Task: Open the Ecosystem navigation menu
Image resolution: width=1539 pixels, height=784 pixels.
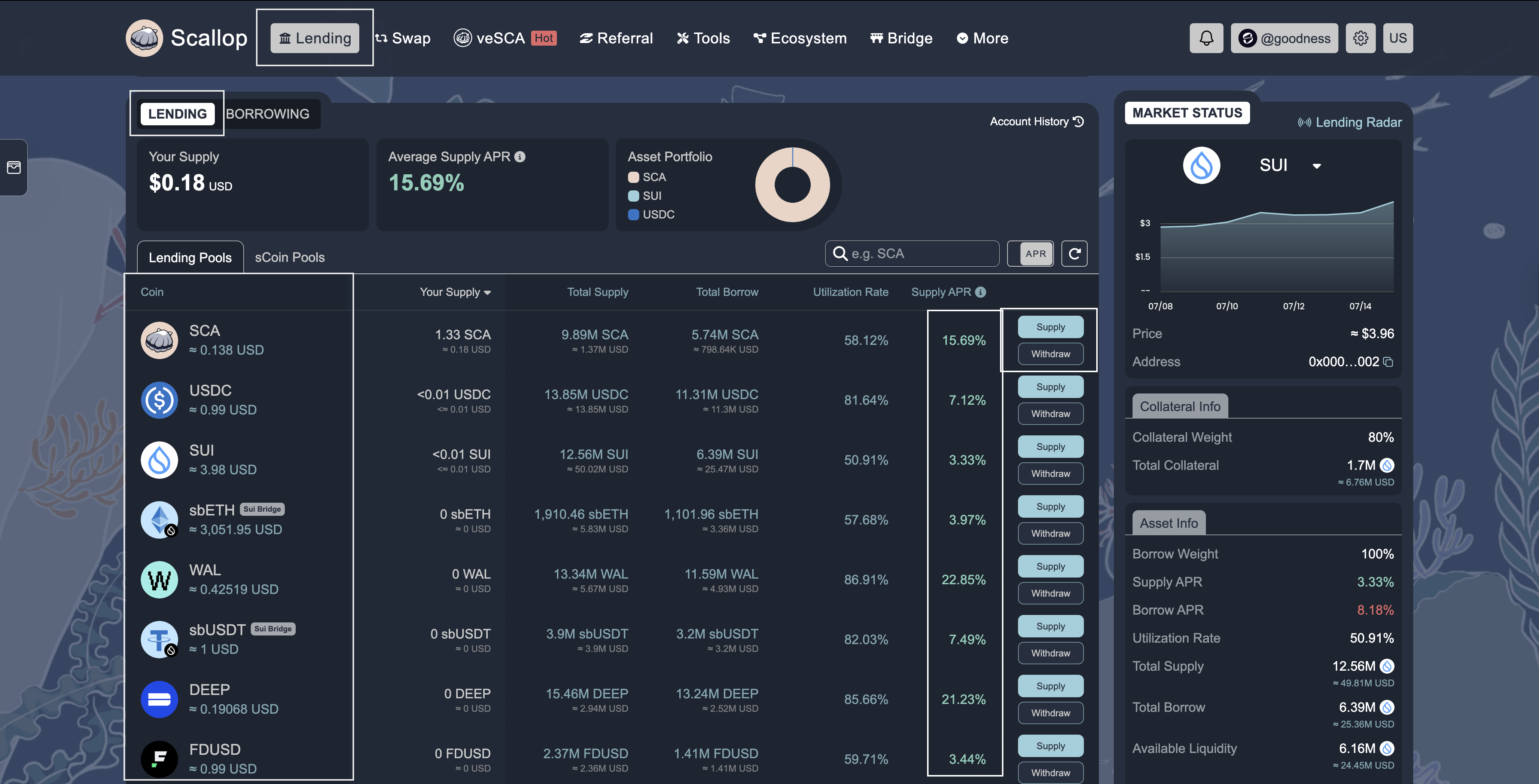Action: click(x=800, y=38)
